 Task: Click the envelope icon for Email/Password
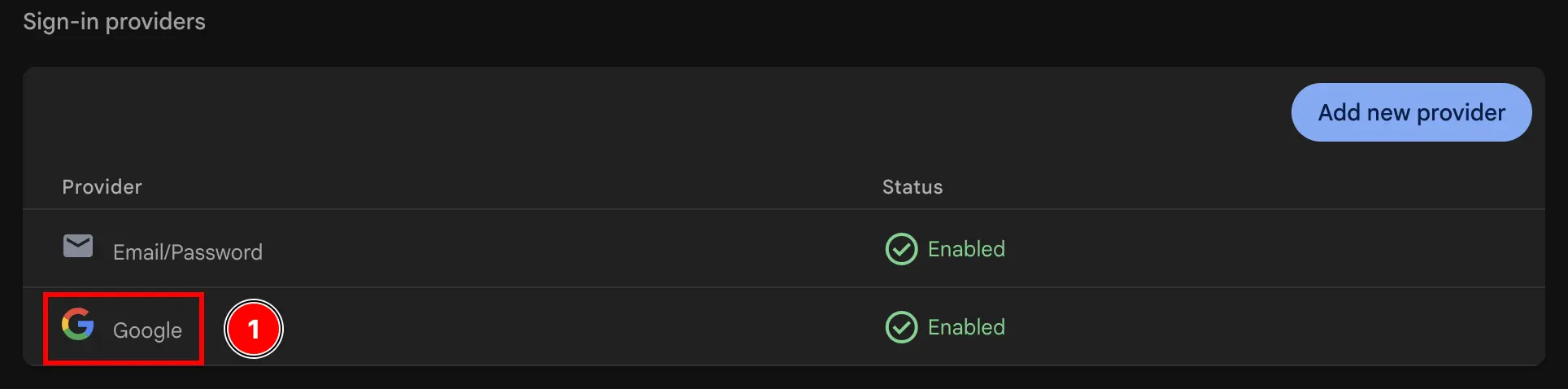click(78, 246)
